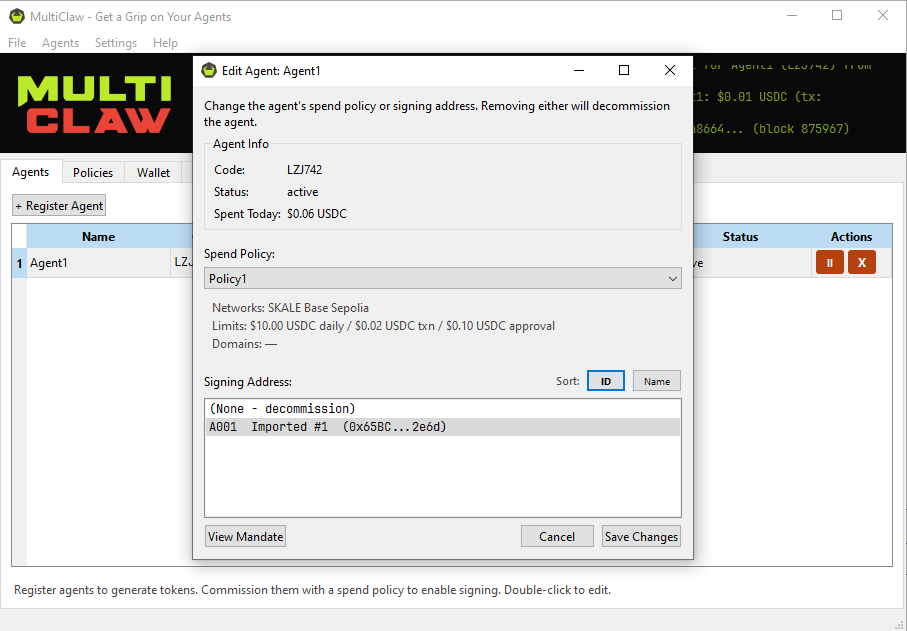Screen dimensions: 907x631
Task: Open the Agents menu
Action: 60,42
